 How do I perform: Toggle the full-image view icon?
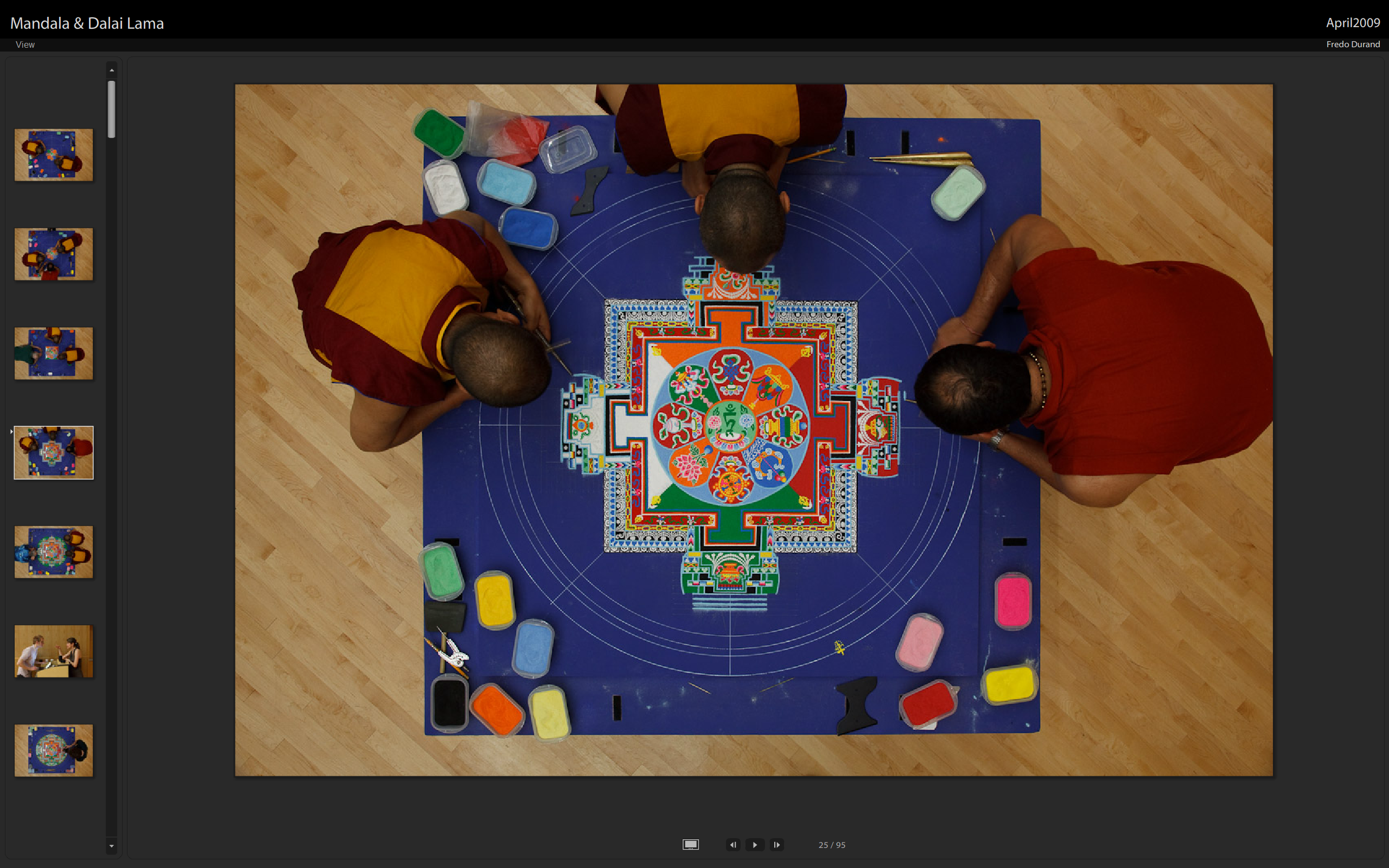tap(691, 845)
